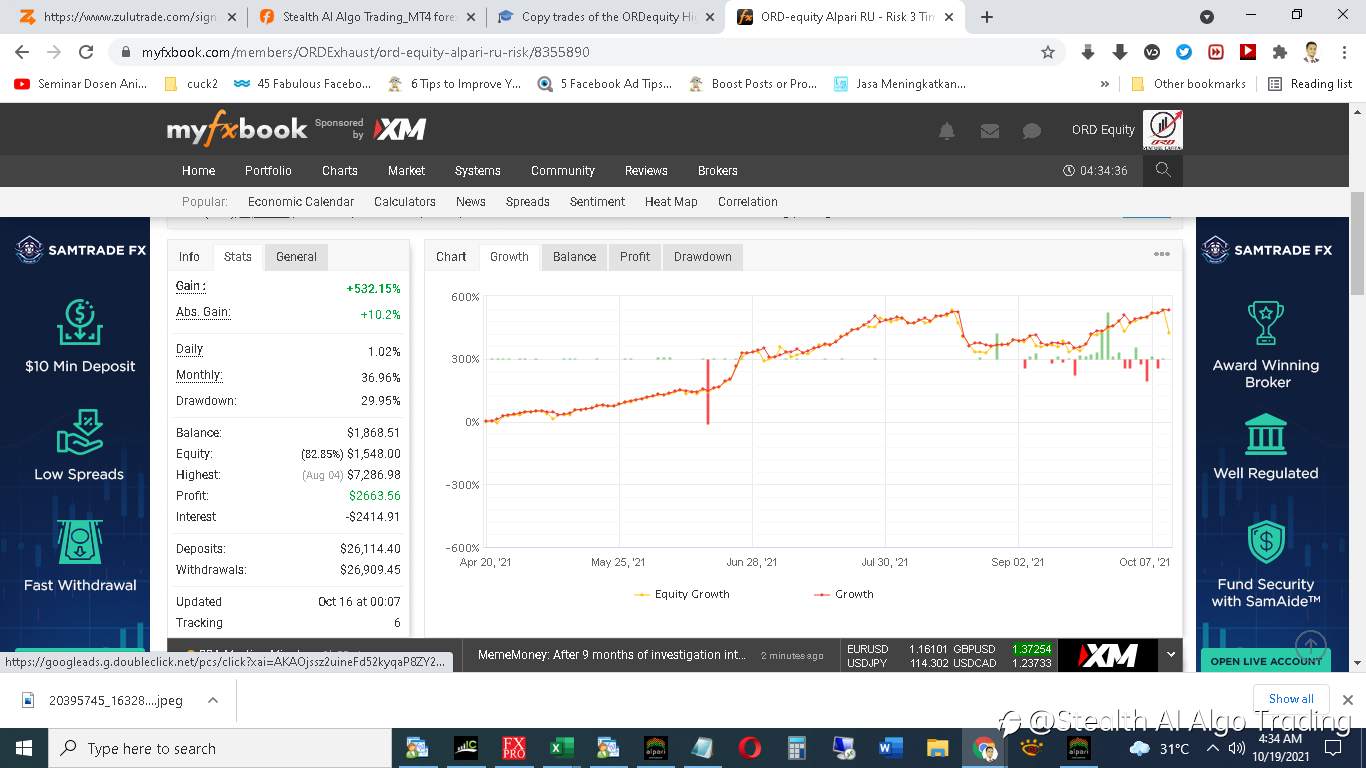Open the Community menu
This screenshot has height=768, width=1366.
(563, 171)
